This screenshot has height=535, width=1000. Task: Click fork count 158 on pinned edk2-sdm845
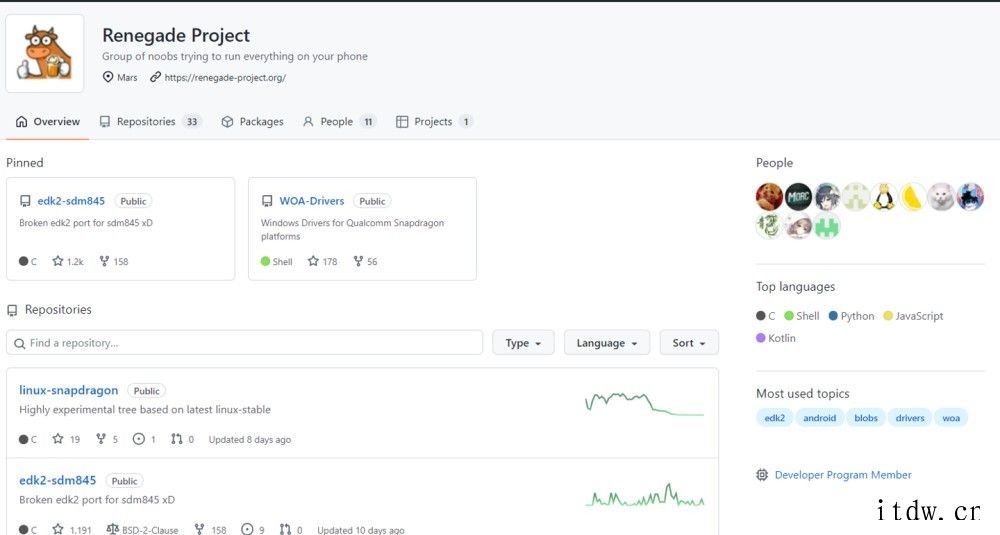click(114, 261)
